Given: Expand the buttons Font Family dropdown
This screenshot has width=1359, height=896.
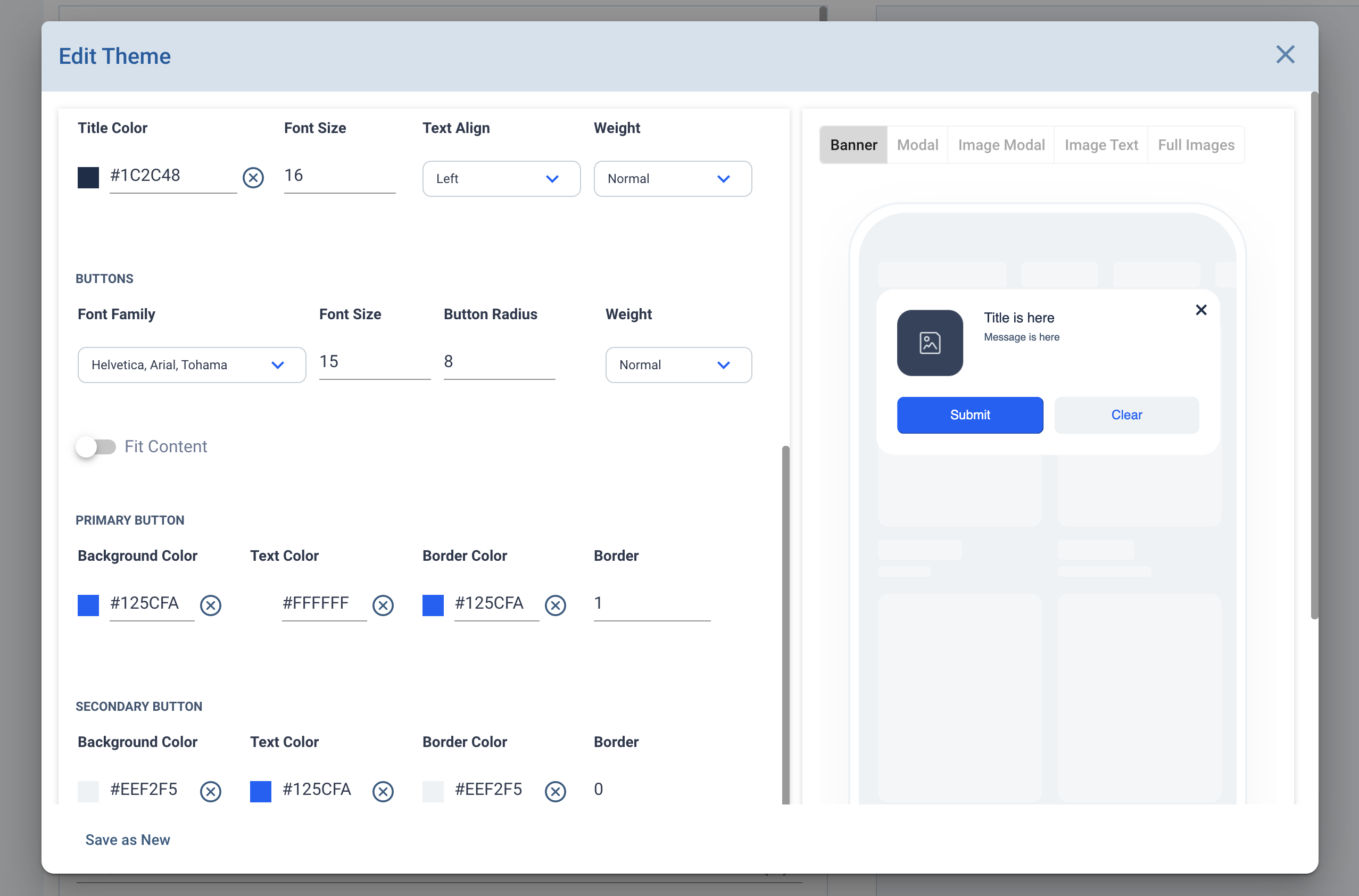Looking at the screenshot, I should tap(192, 364).
